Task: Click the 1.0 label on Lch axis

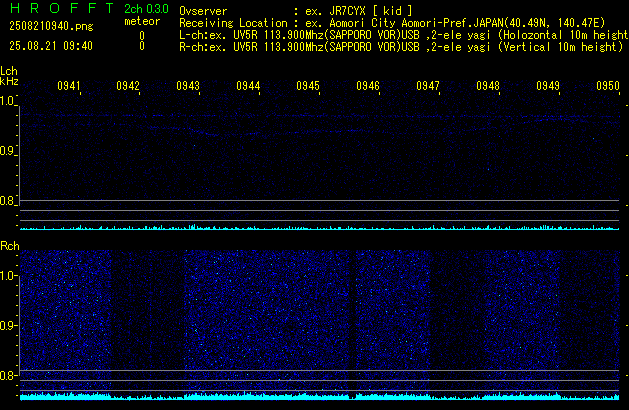Action: (7, 101)
